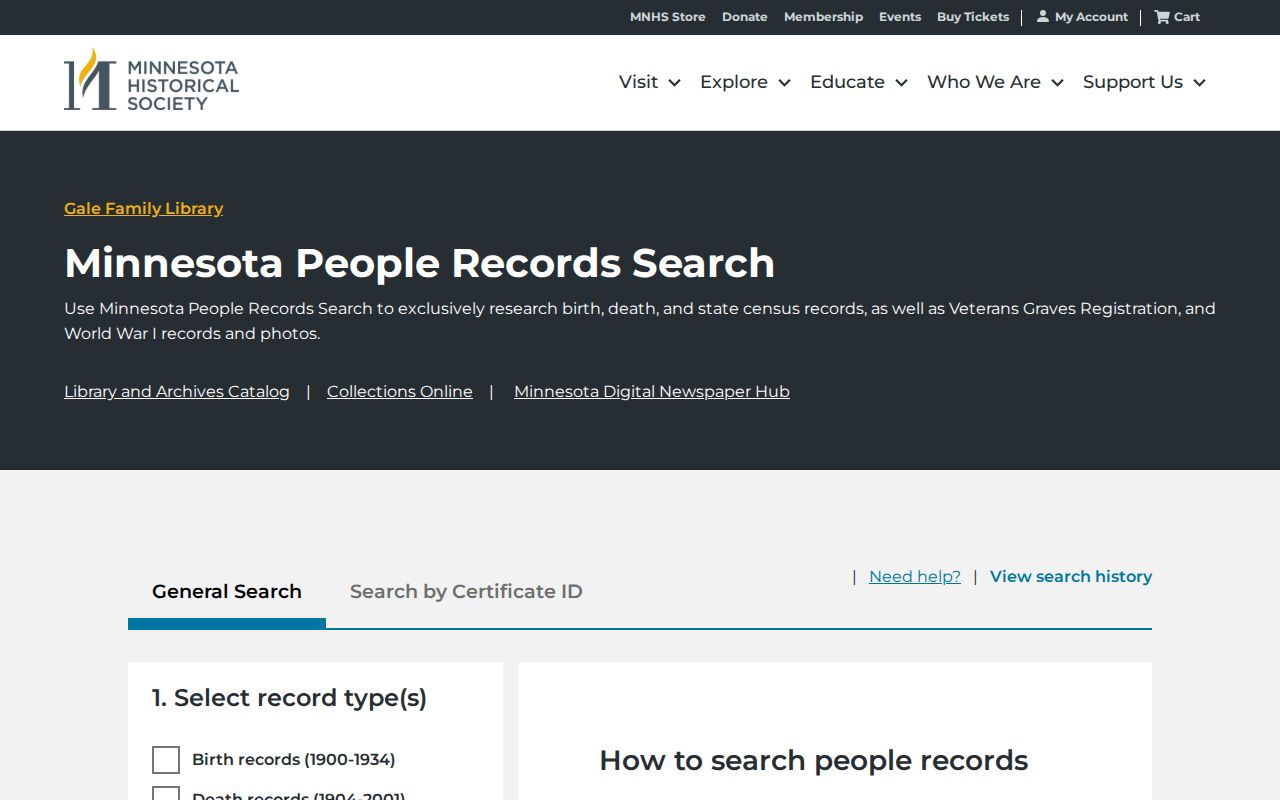Open the Collections Online link
The width and height of the screenshot is (1280, 800).
click(x=400, y=392)
